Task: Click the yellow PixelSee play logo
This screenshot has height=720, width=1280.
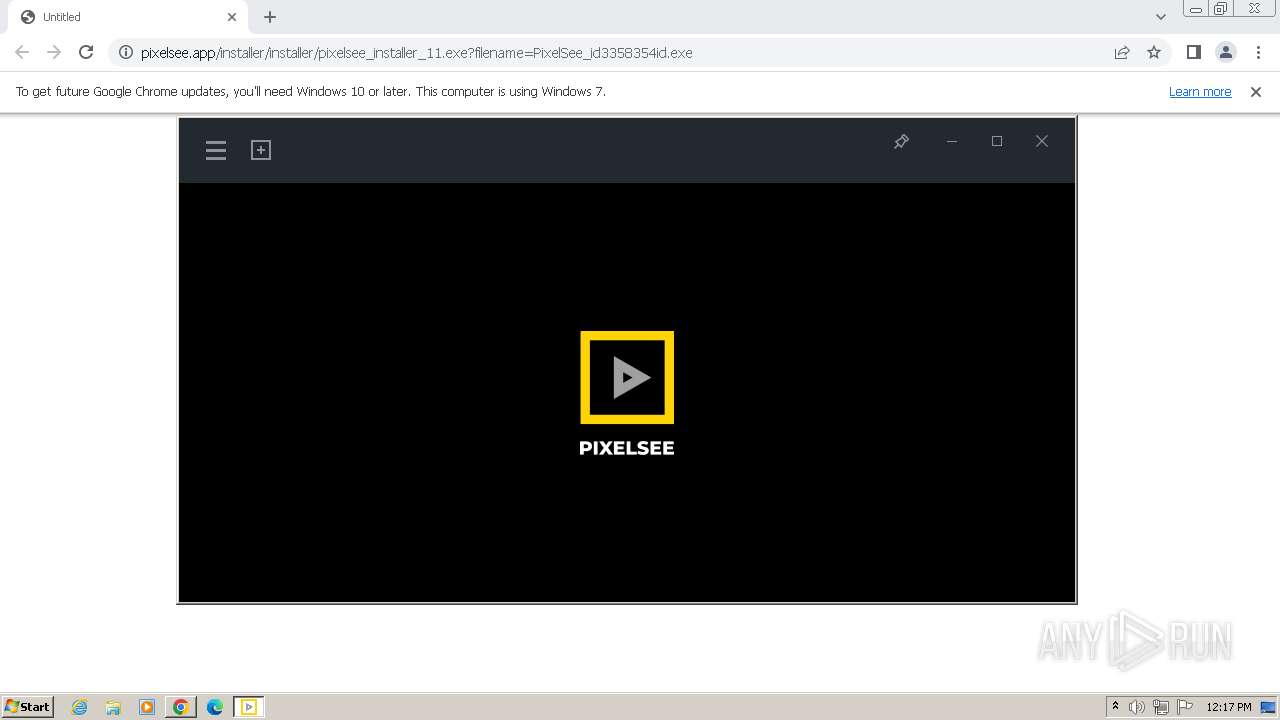Action: (x=627, y=378)
